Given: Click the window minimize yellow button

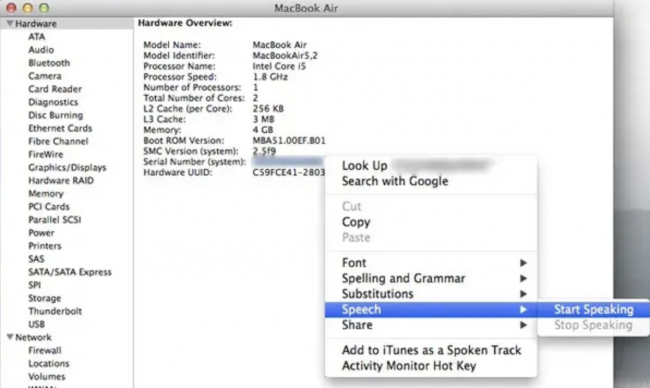Looking at the screenshot, I should pos(27,8).
